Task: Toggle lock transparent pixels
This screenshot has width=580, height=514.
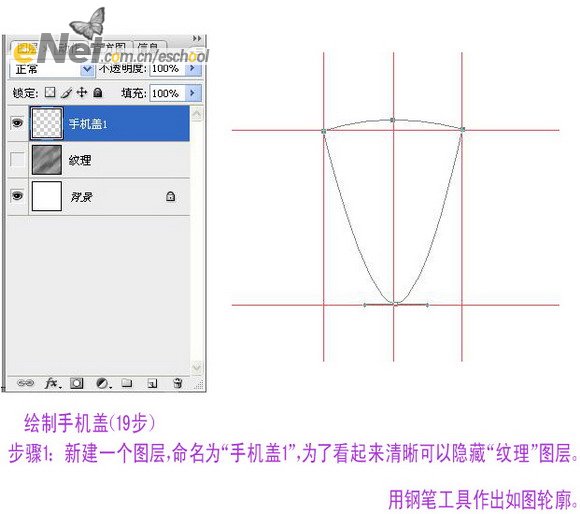Action: (x=50, y=92)
